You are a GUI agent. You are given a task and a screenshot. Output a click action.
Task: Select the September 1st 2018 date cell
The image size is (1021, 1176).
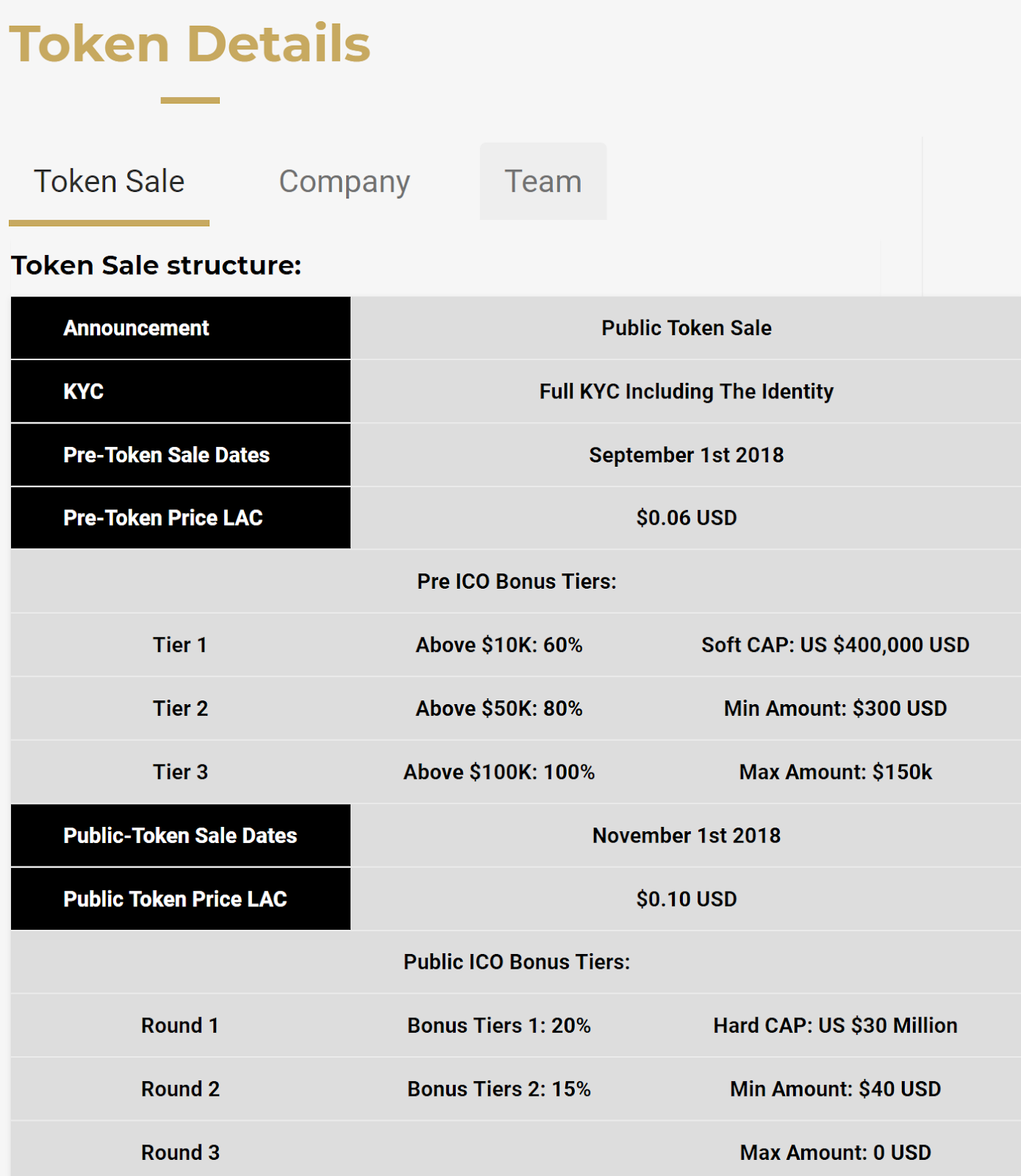[686, 455]
